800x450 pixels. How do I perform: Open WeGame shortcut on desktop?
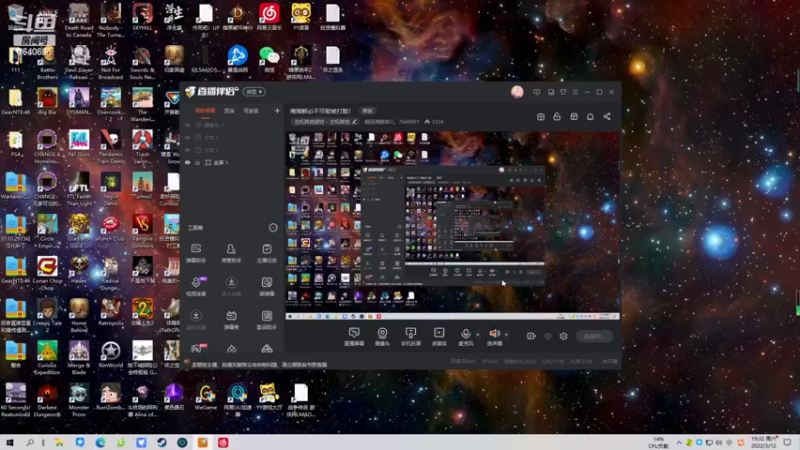pyautogui.click(x=206, y=398)
